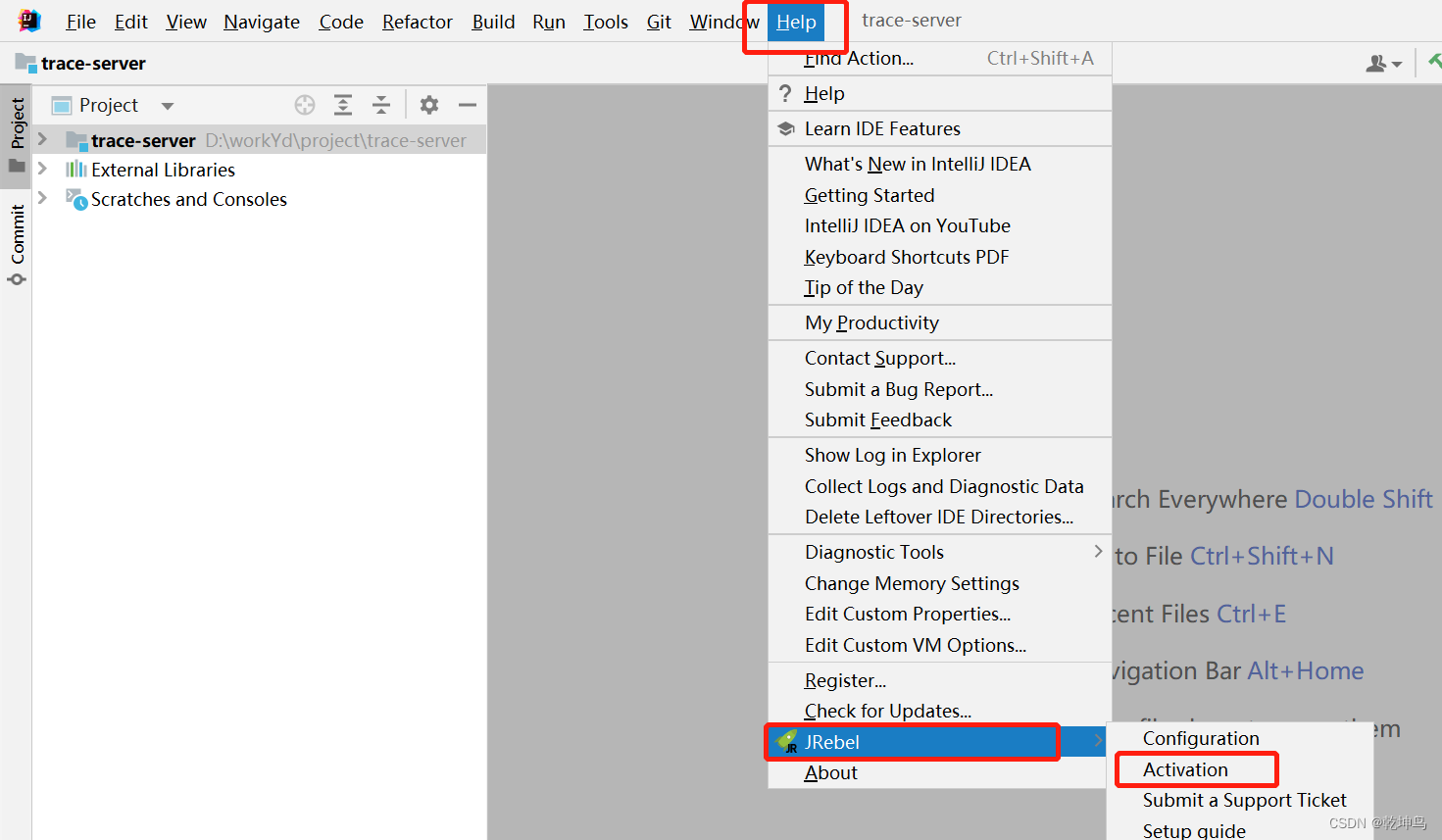Open the Run menu
Image resolution: width=1442 pixels, height=840 pixels.
coord(549,22)
